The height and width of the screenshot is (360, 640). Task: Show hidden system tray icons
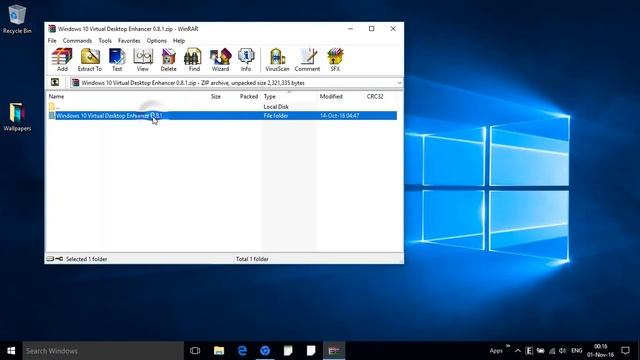pos(518,351)
